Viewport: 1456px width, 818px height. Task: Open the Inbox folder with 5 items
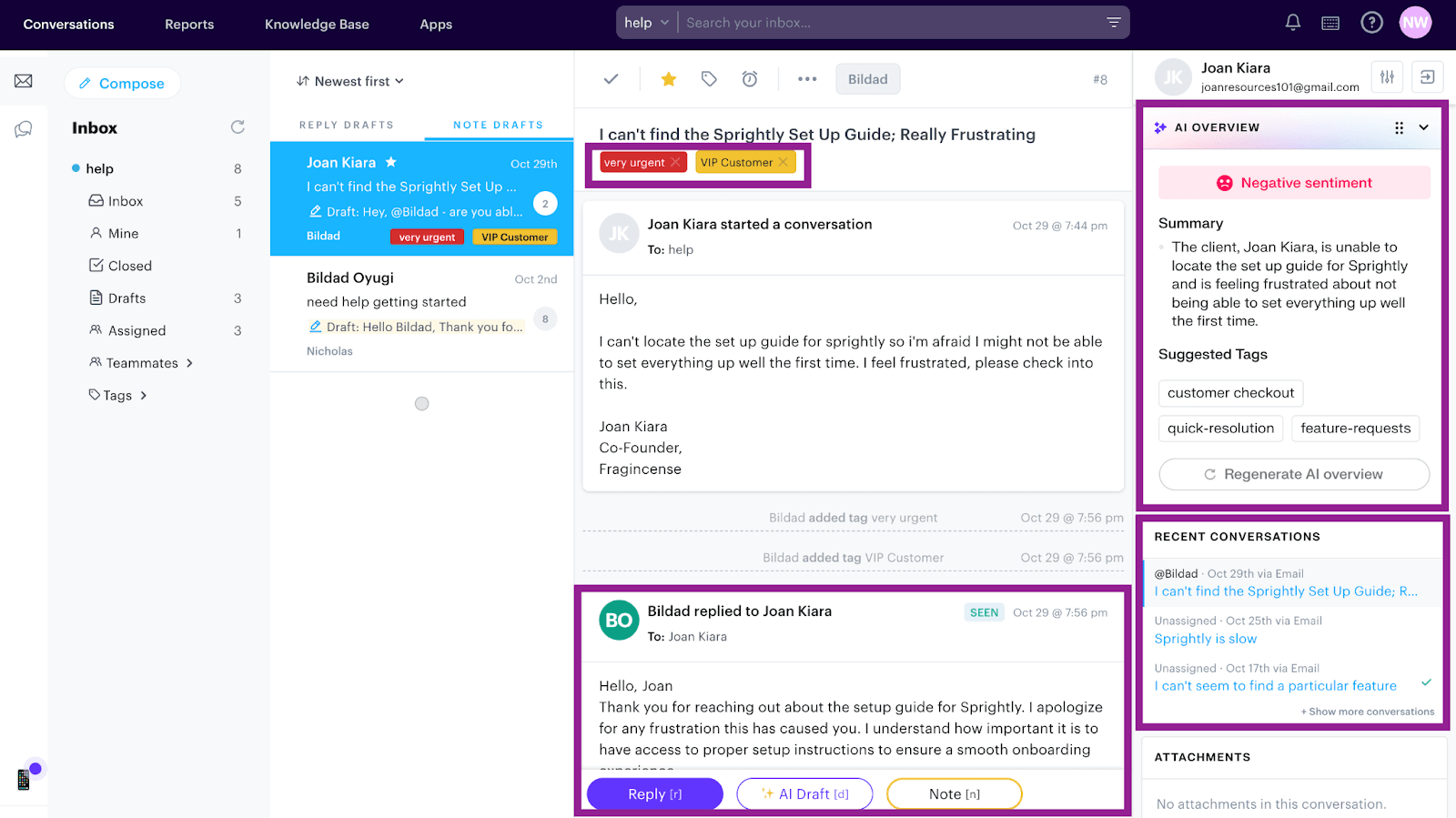126,201
